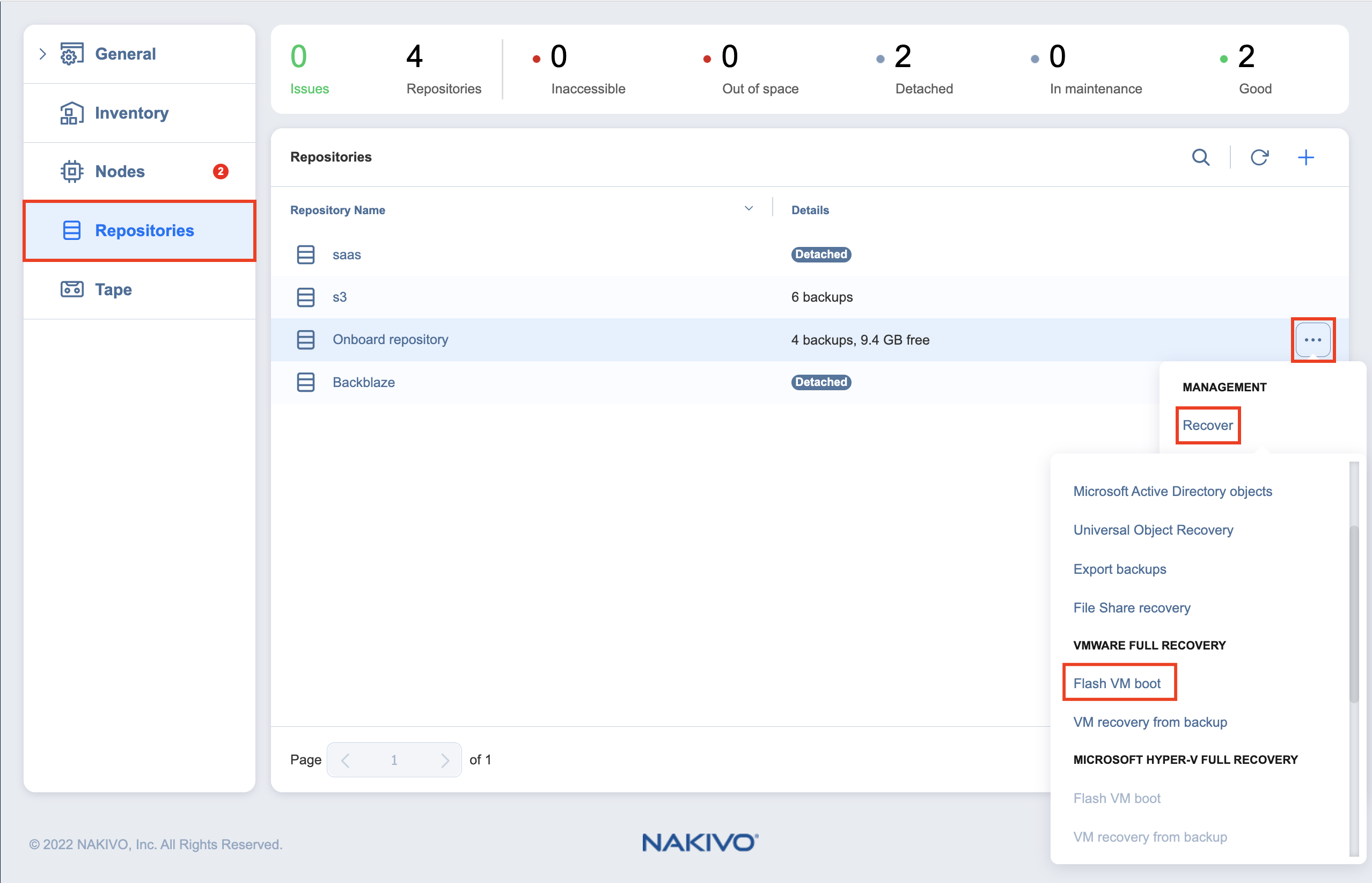Open the saas repository

pos(347,254)
